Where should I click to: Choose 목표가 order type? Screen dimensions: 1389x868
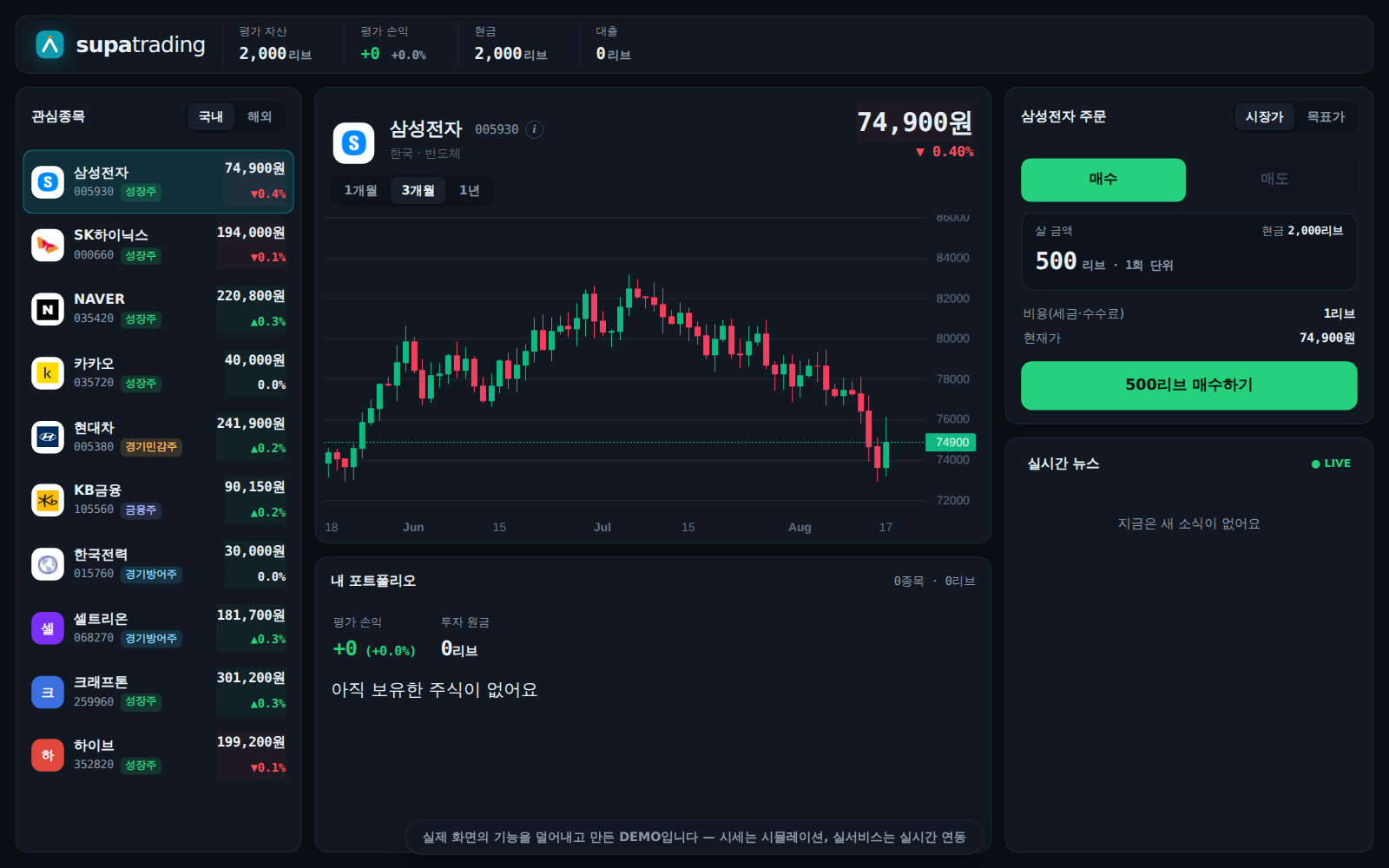pyautogui.click(x=1326, y=116)
